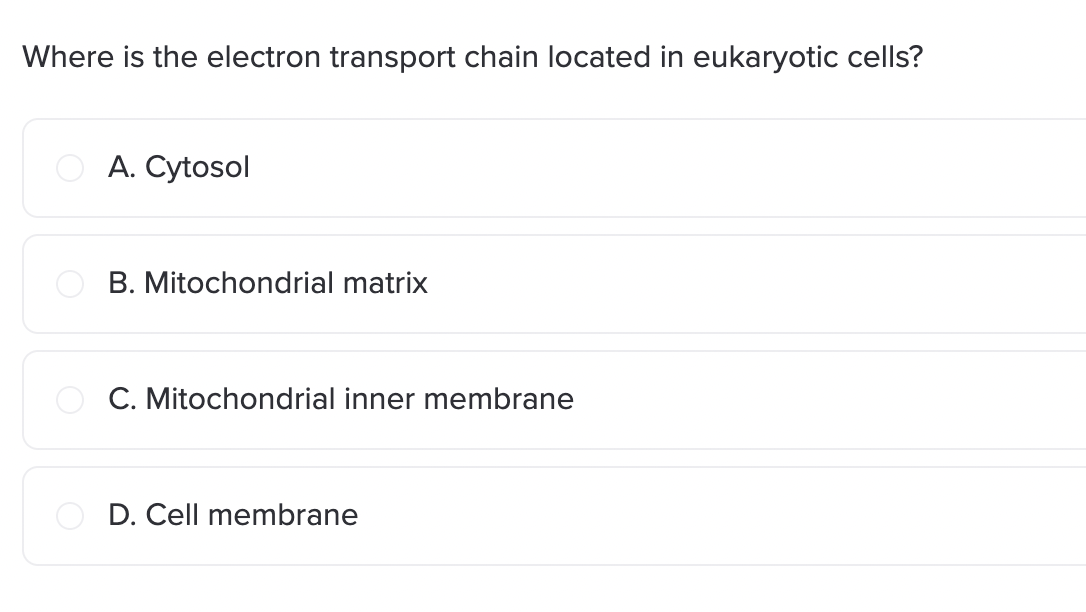1086x612 pixels.
Task: Click the 'A. Cytosol' answer label
Action: click(x=179, y=168)
